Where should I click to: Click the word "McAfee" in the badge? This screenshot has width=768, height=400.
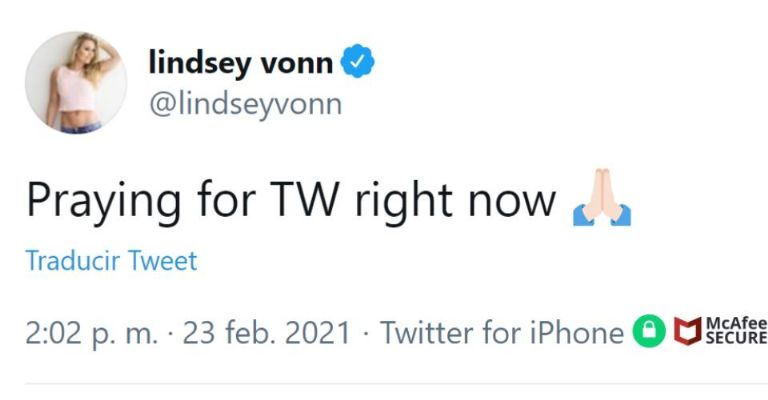tap(735, 323)
